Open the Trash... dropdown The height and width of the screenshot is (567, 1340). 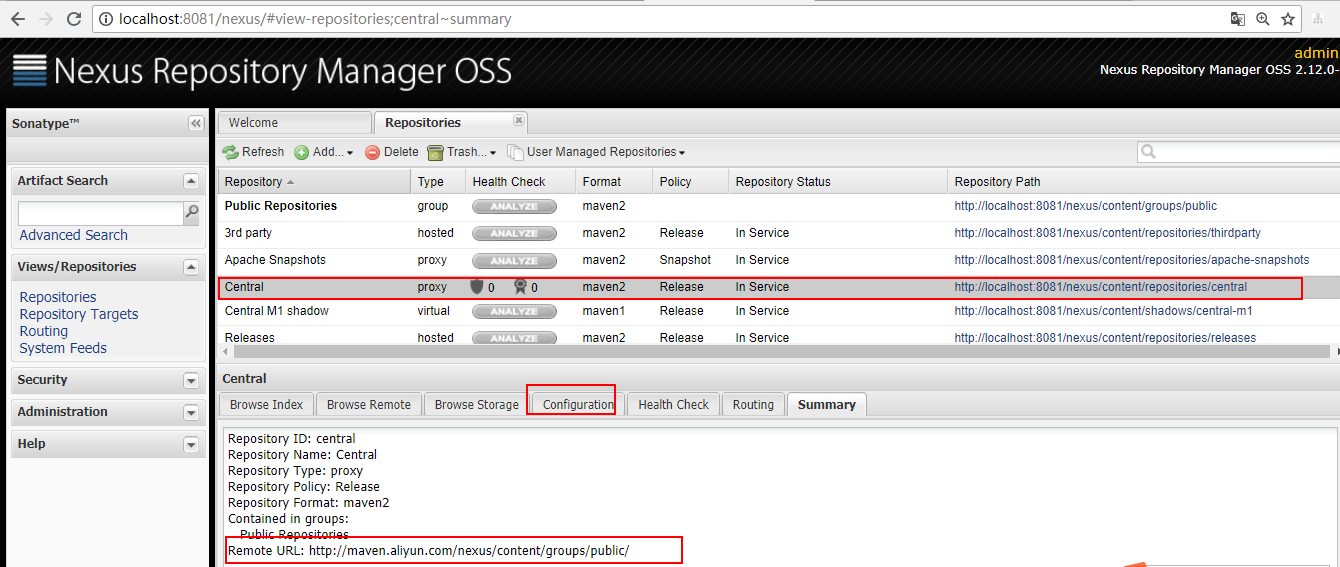click(462, 152)
